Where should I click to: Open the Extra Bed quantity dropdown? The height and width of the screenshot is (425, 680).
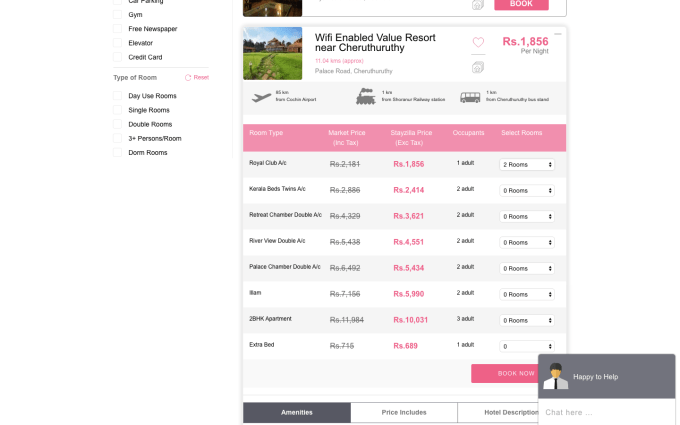point(527,346)
